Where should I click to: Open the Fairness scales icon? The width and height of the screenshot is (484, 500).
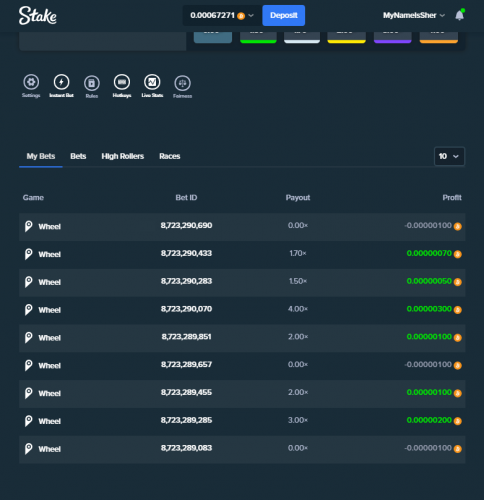click(x=182, y=83)
